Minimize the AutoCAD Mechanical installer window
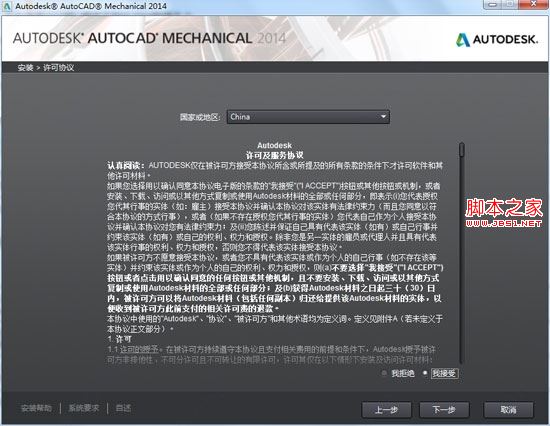The width and height of the screenshot is (550, 426). click(x=492, y=5)
